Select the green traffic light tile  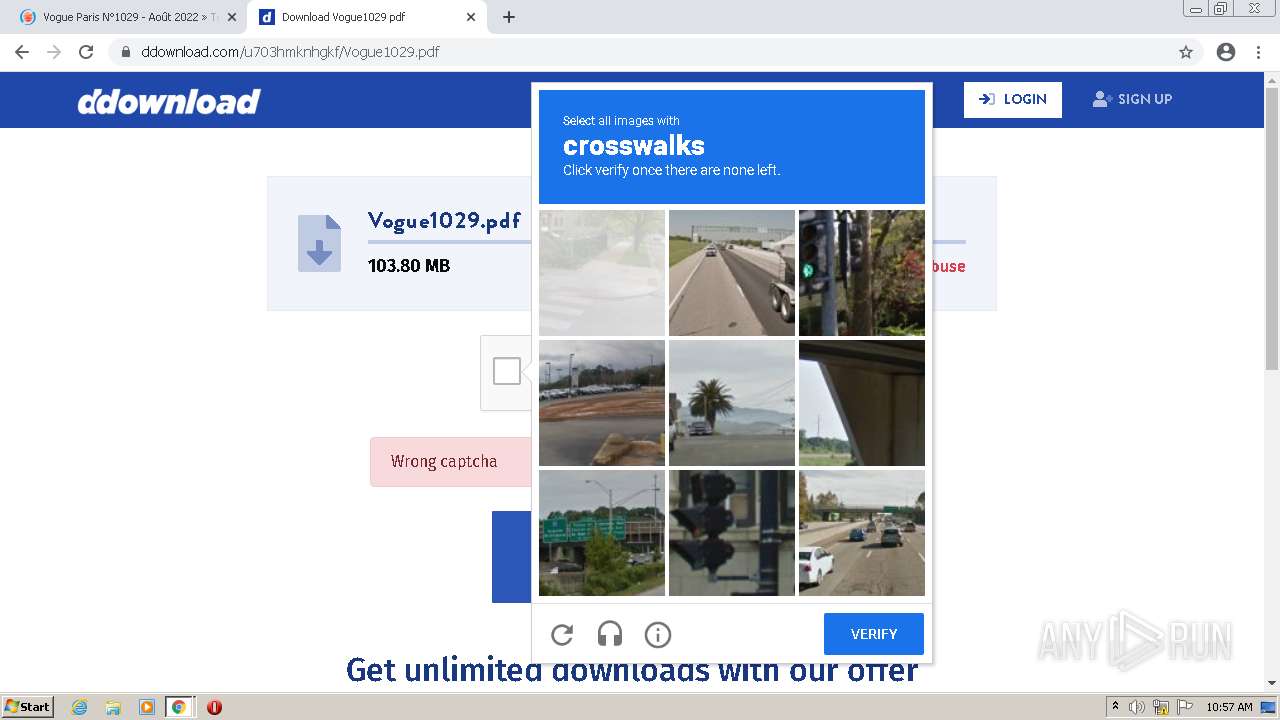point(862,273)
